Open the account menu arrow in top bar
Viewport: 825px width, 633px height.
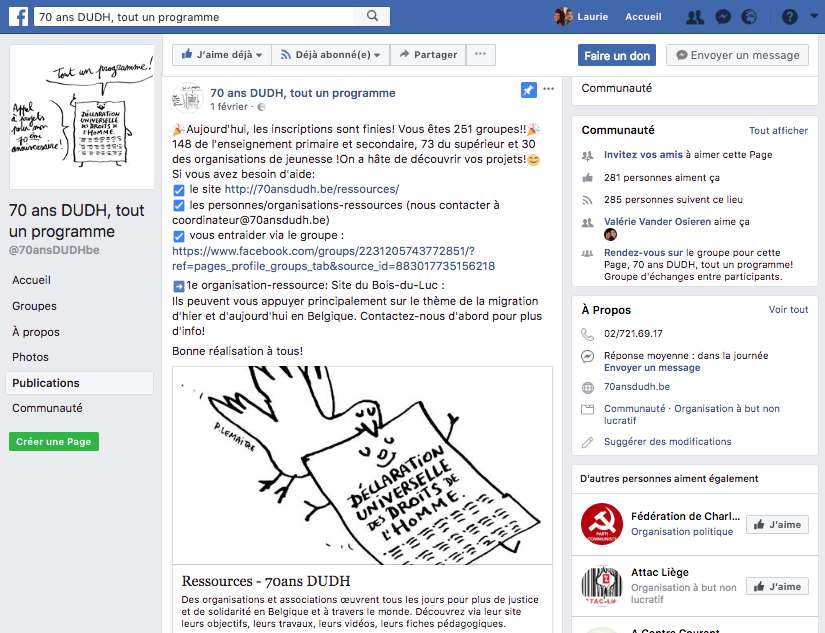point(814,16)
